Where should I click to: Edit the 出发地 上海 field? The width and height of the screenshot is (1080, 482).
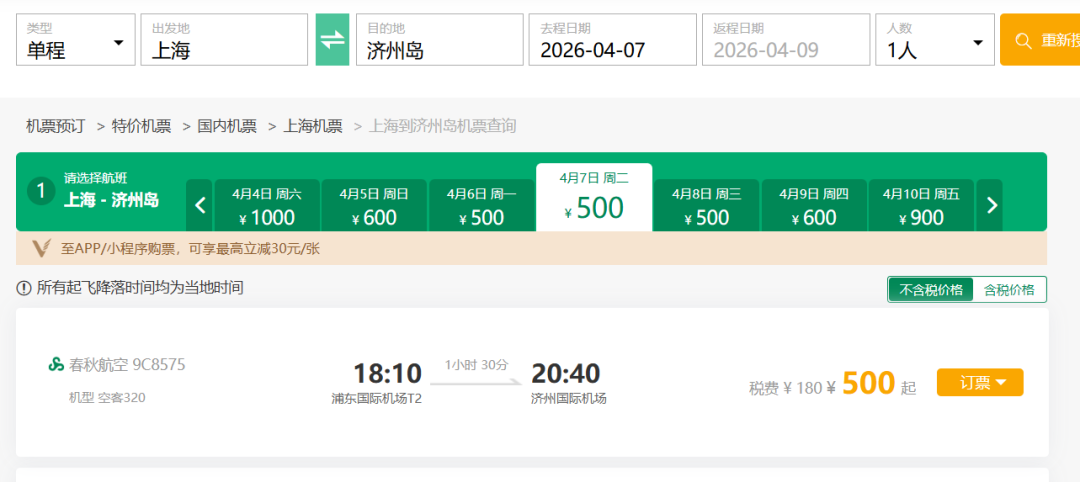(x=225, y=40)
